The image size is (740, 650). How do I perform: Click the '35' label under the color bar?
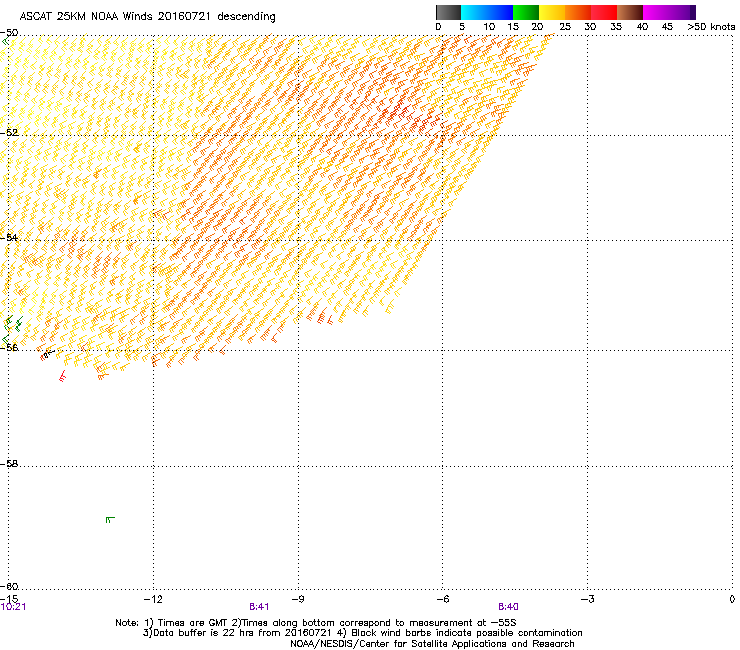616,27
